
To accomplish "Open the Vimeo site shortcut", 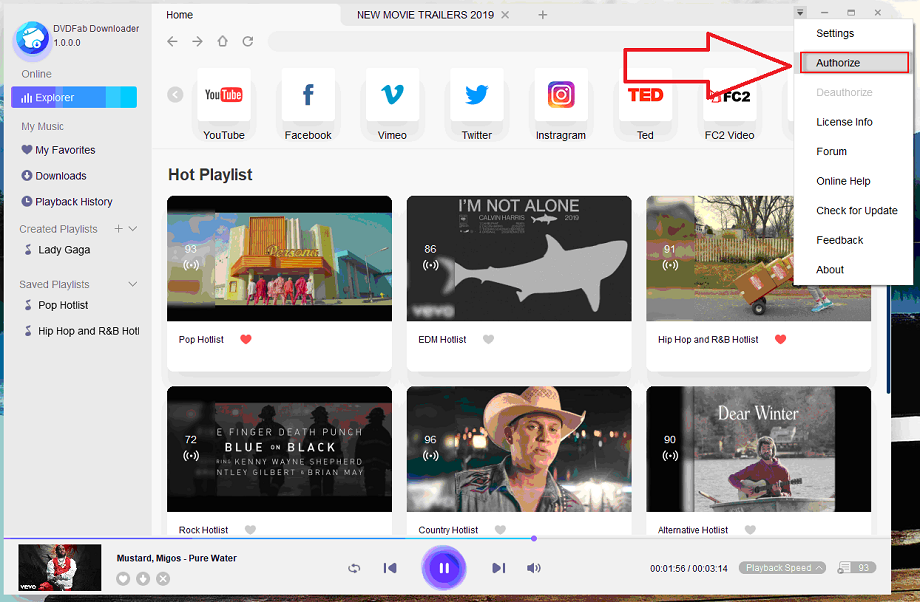I will pos(392,96).
